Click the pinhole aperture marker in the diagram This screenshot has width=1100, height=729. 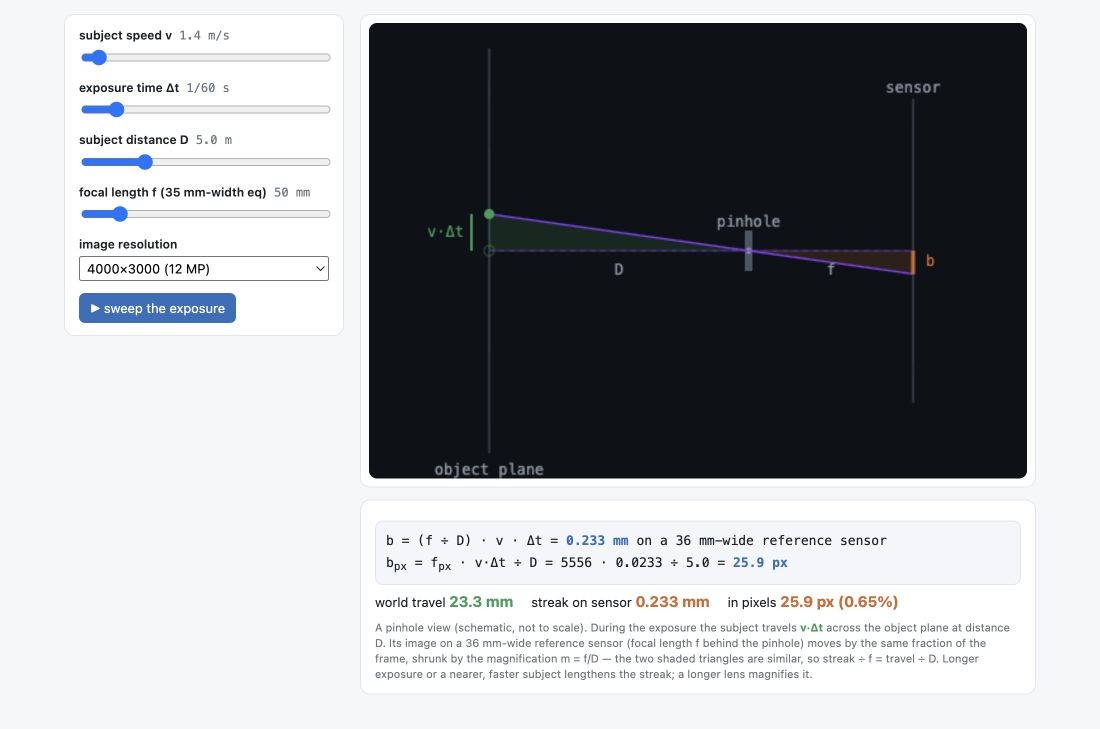[x=749, y=250]
